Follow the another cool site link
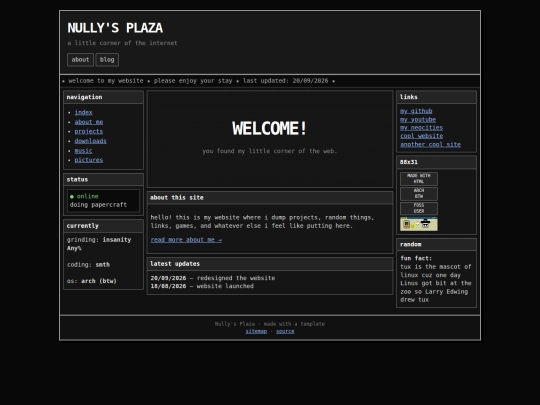The height and width of the screenshot is (405, 540). 430,144
